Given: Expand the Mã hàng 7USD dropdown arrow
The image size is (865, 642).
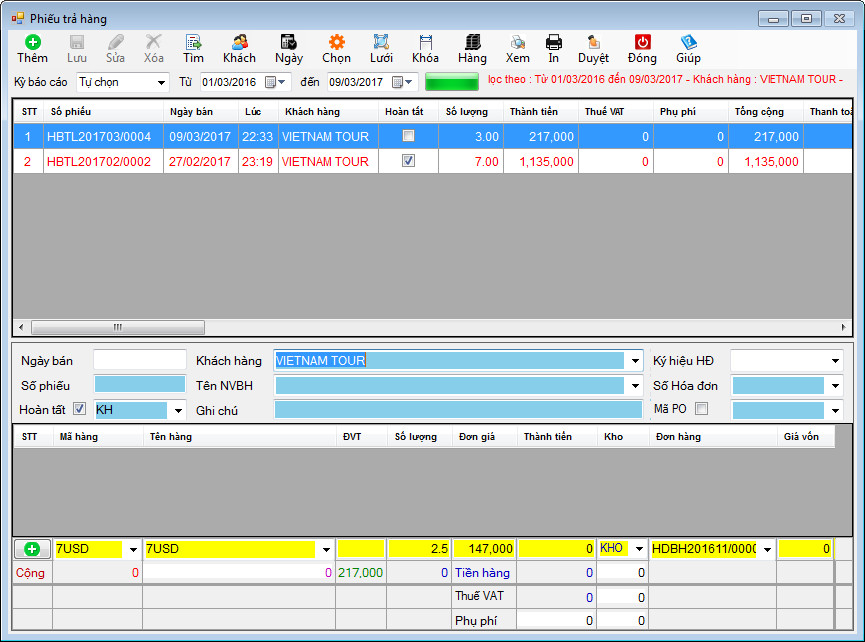Looking at the screenshot, I should pos(133,549).
